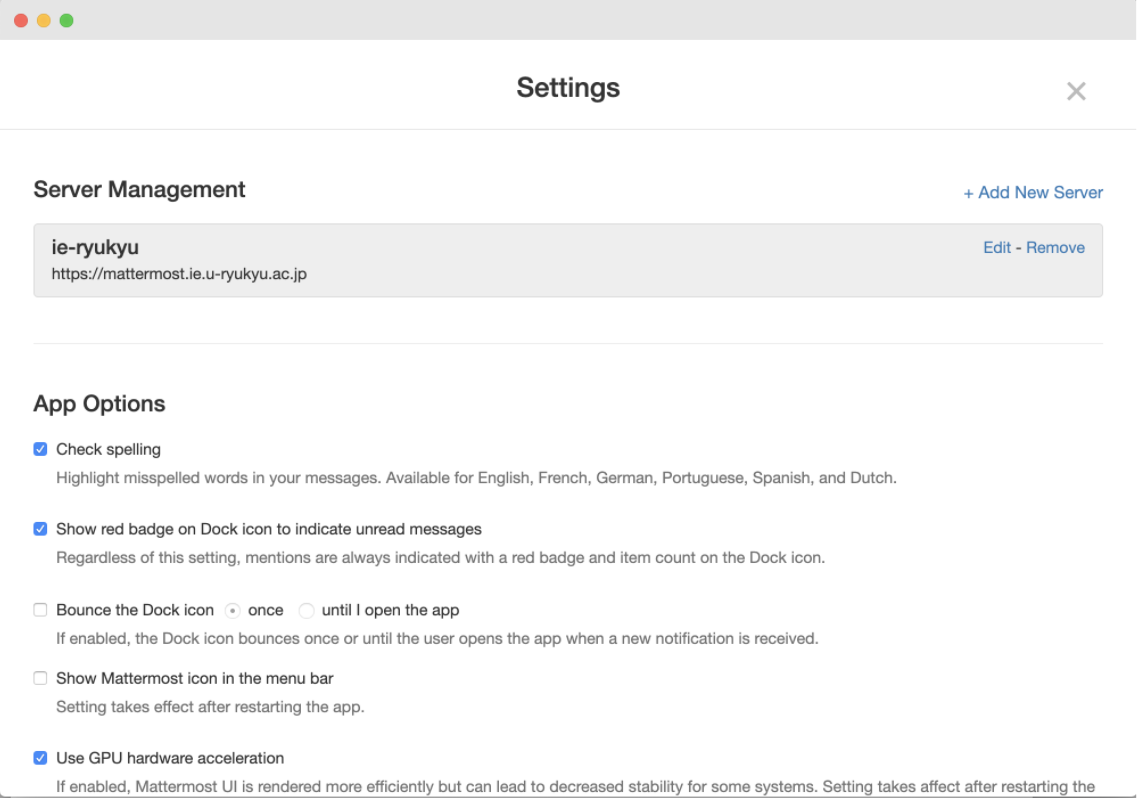Turn off Use GPU hardware acceleration
1138x798 pixels.
point(40,758)
